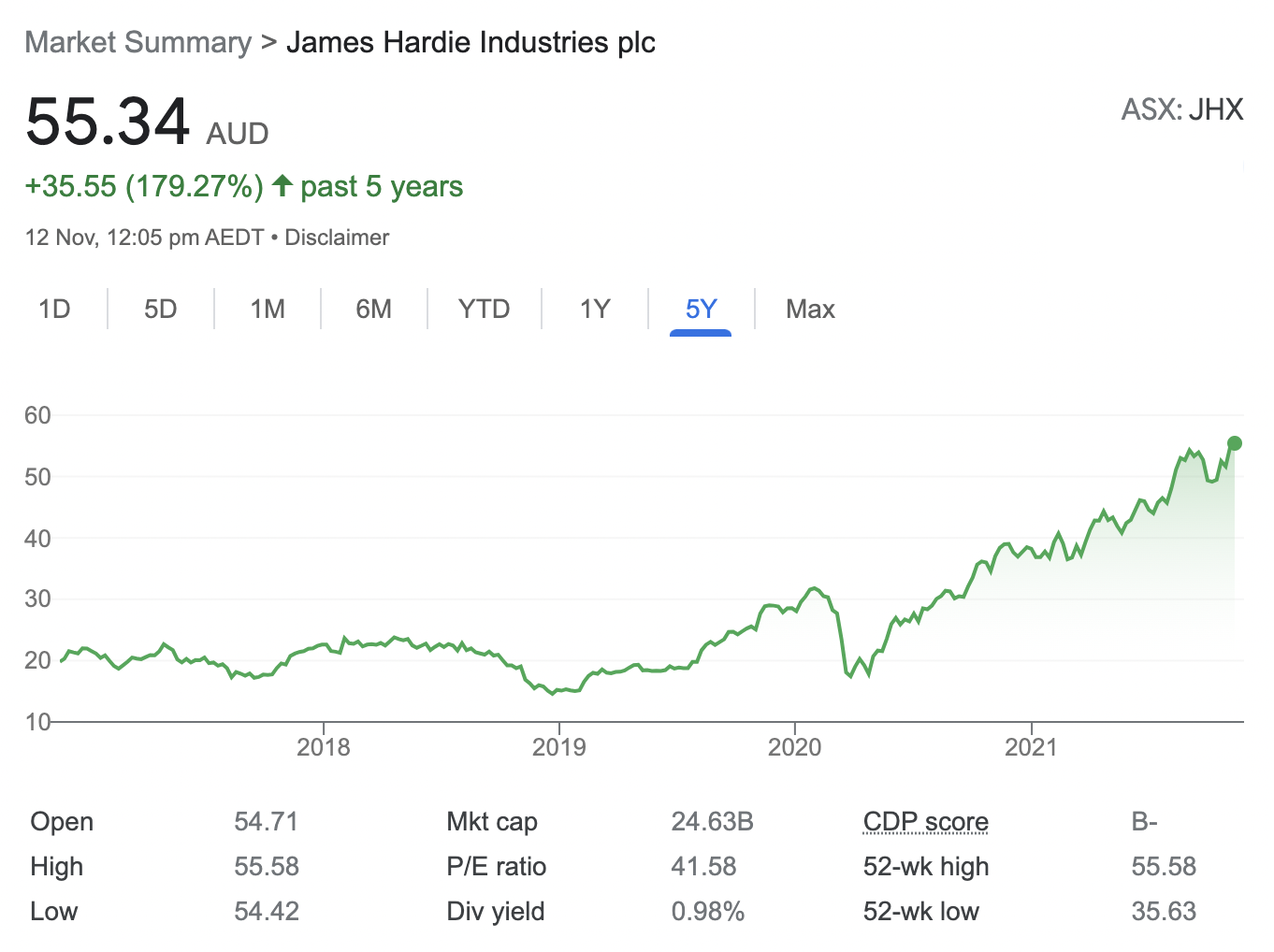Select the YTD chart tab

tap(484, 309)
